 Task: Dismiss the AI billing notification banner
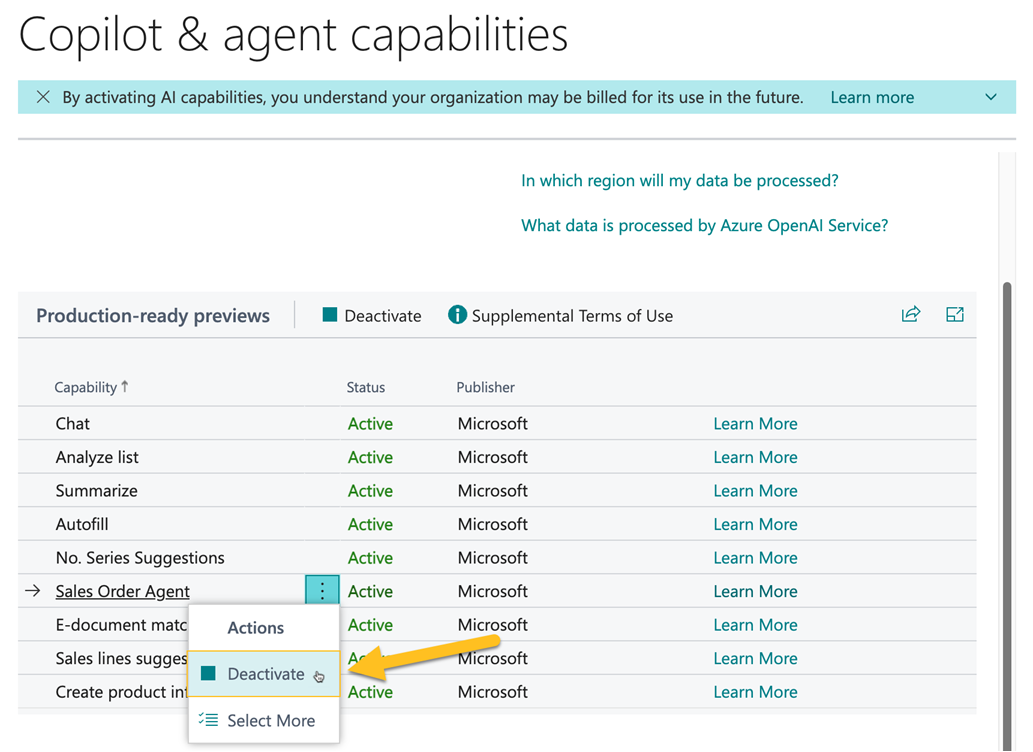tap(43, 97)
